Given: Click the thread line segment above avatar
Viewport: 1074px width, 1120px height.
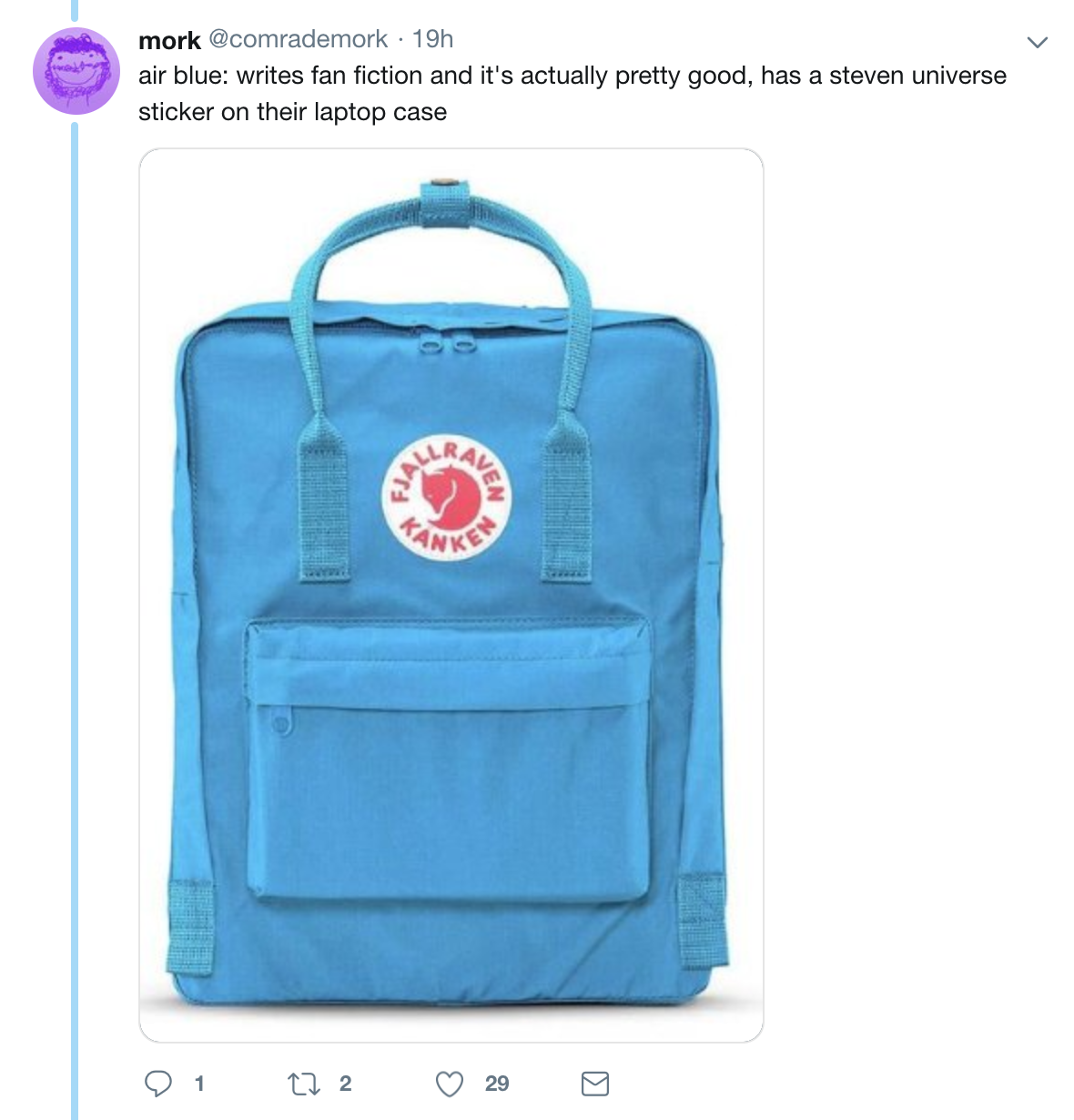Looking at the screenshot, I should click(x=76, y=10).
